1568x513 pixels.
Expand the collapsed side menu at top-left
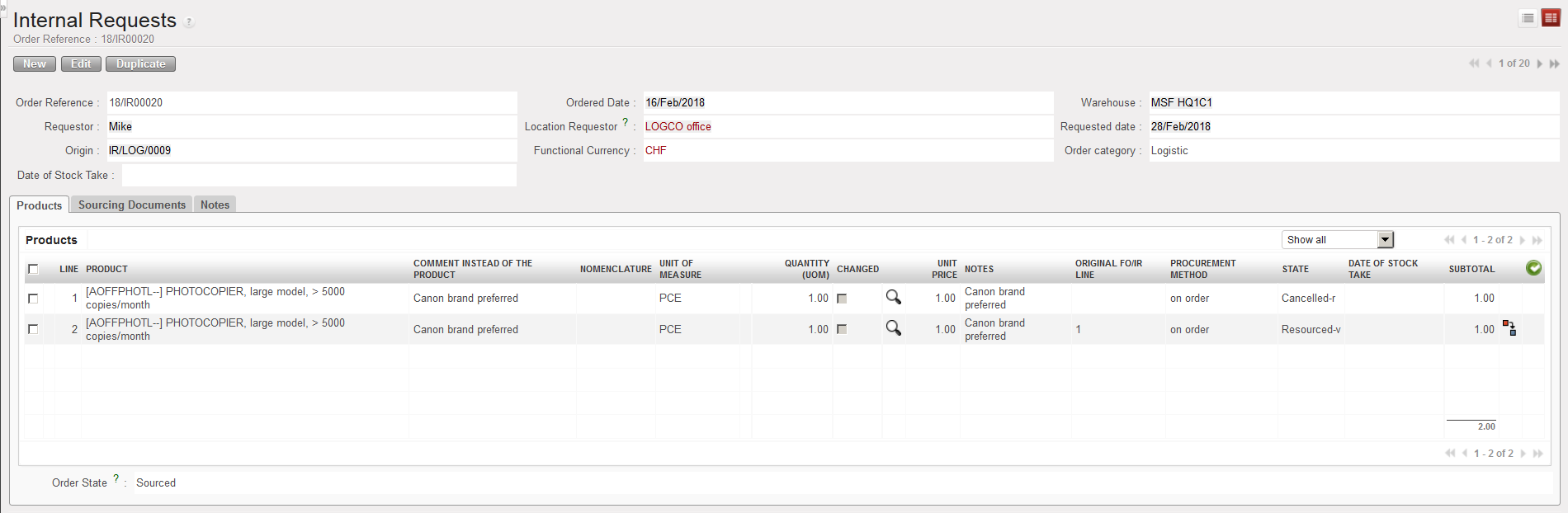point(3,6)
